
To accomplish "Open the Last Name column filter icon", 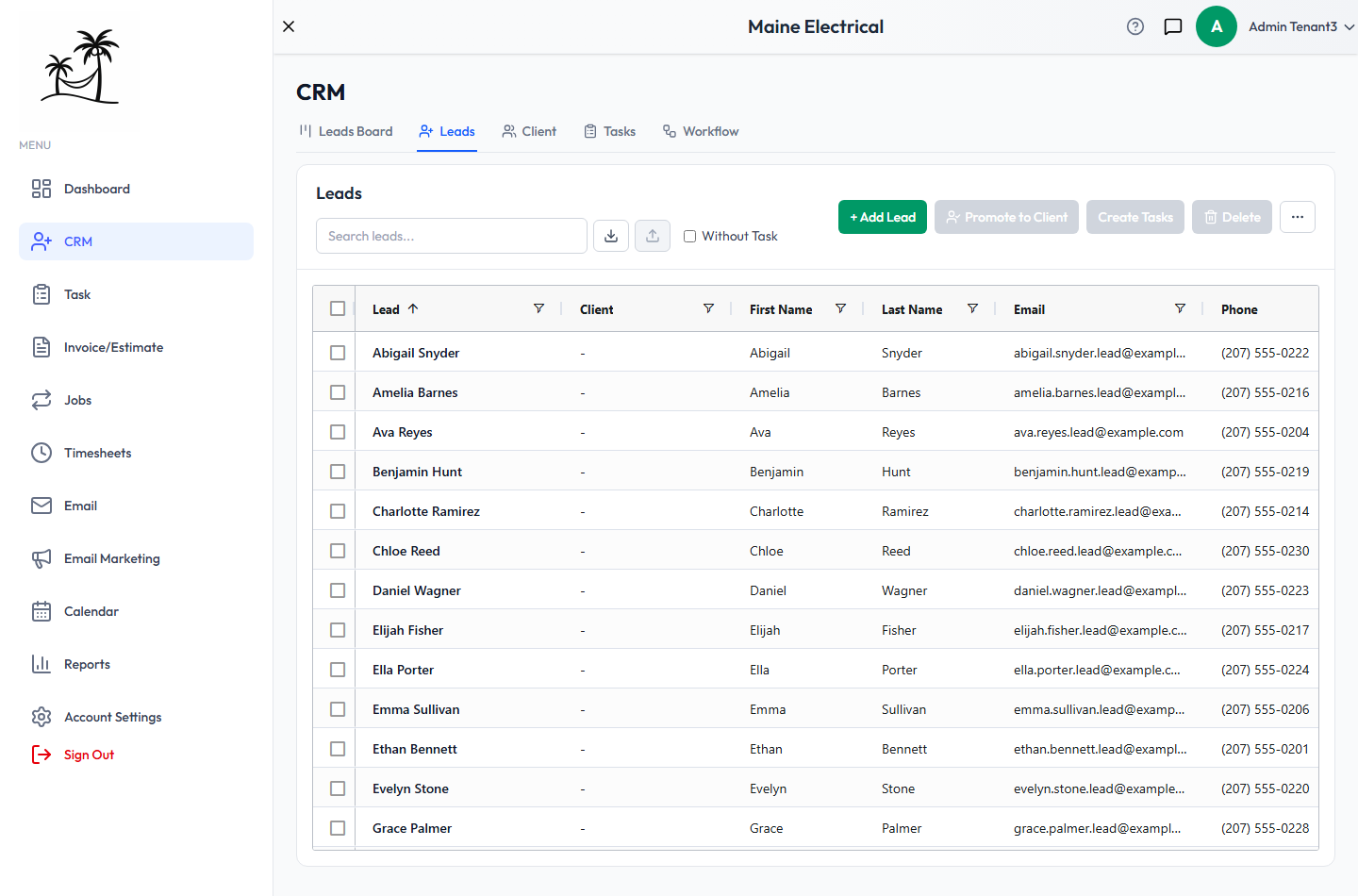I will coord(972,308).
